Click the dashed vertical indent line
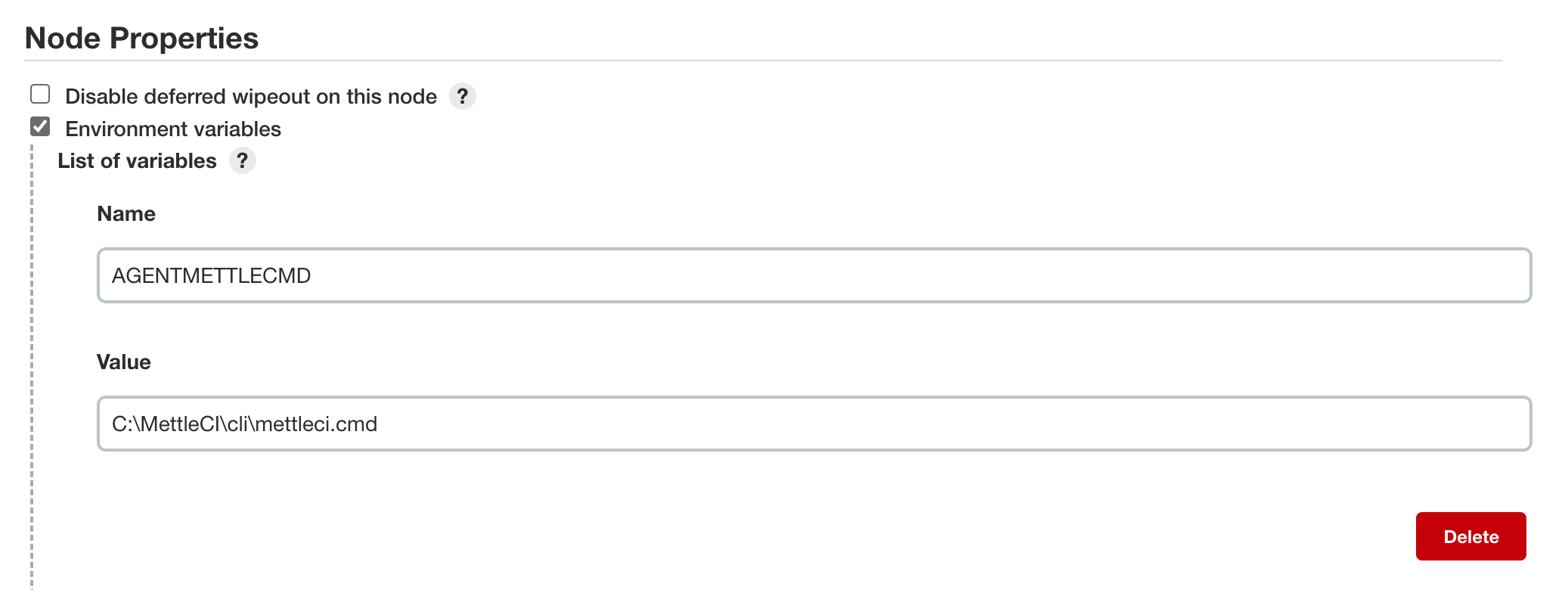The image size is (1568, 590). point(32,363)
